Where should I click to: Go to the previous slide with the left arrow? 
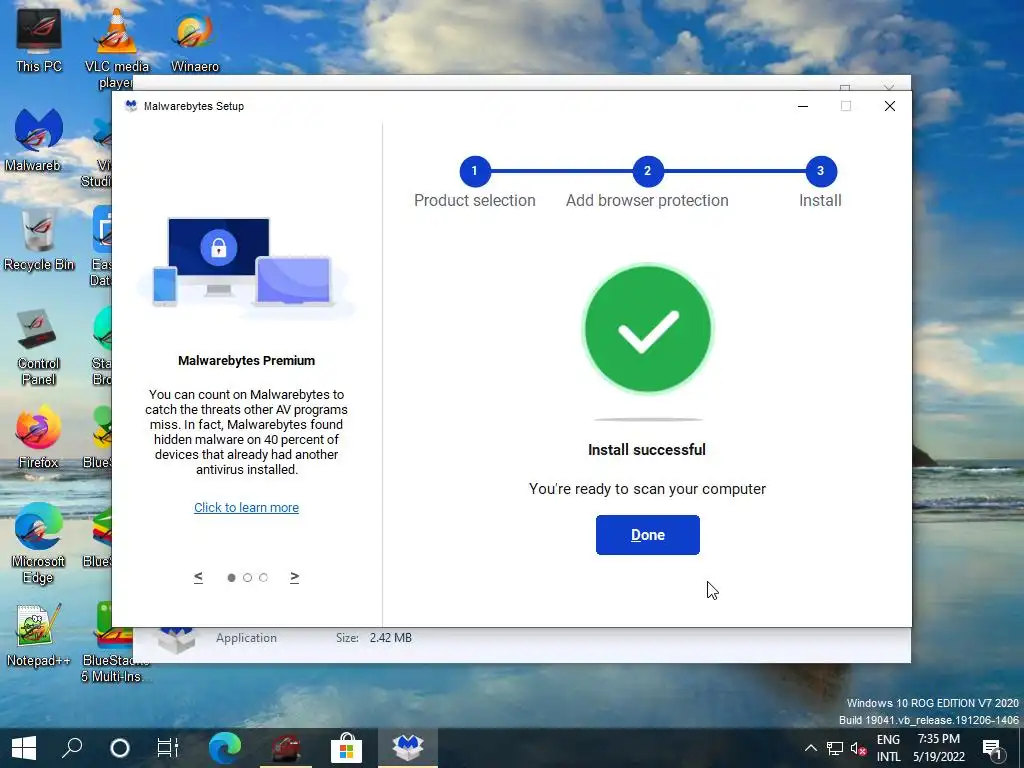tap(199, 577)
